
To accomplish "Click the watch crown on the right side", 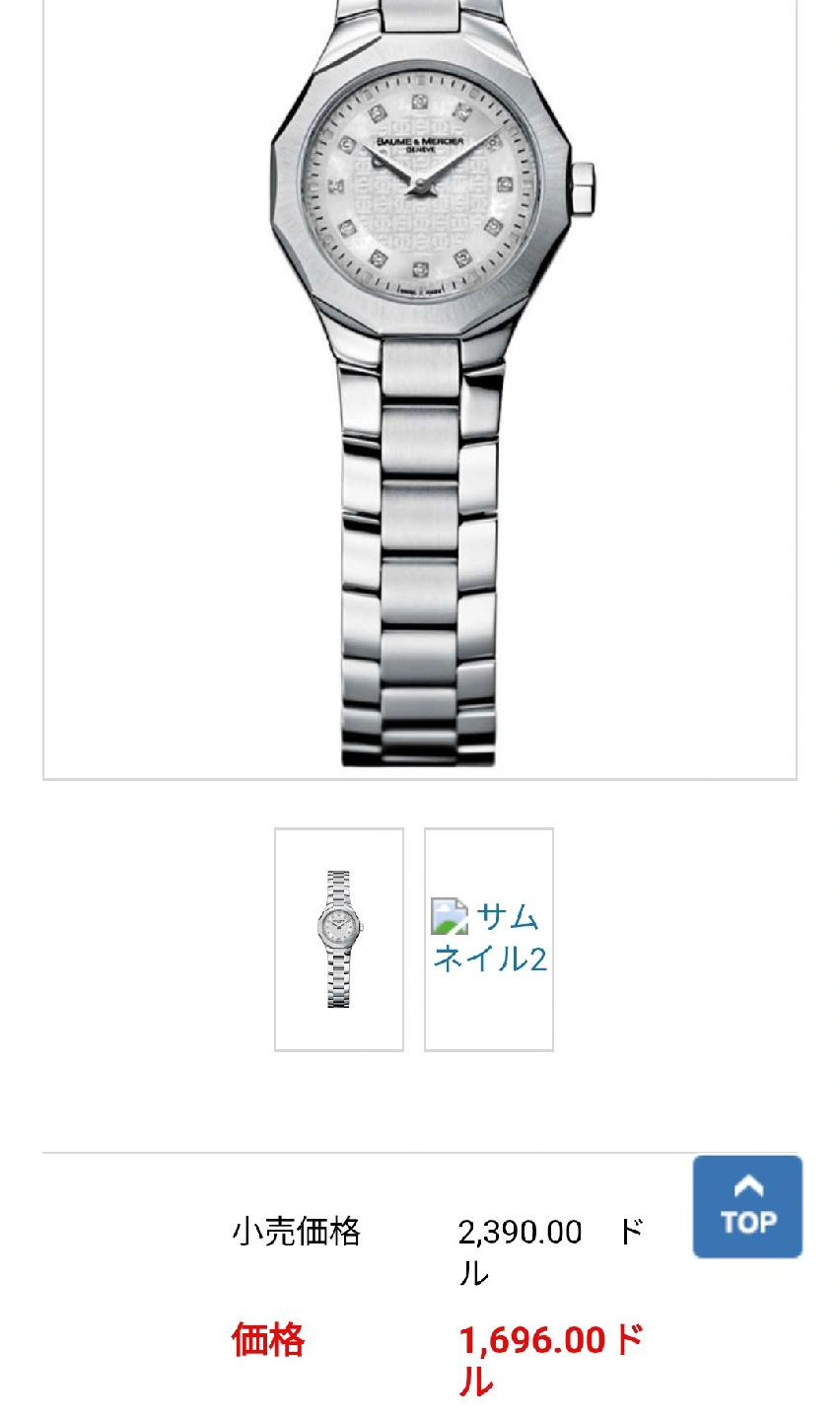I will click(583, 187).
